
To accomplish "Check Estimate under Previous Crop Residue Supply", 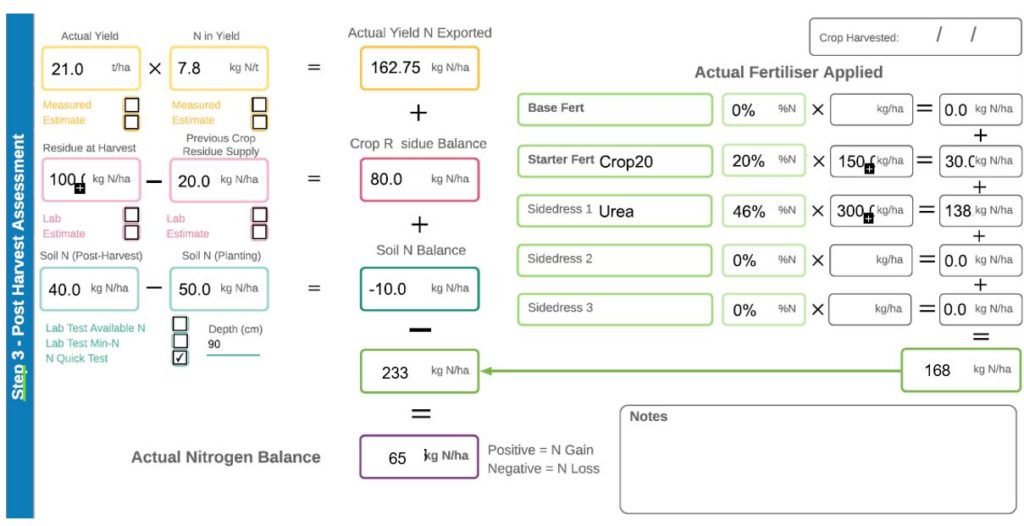I will coord(259,232).
